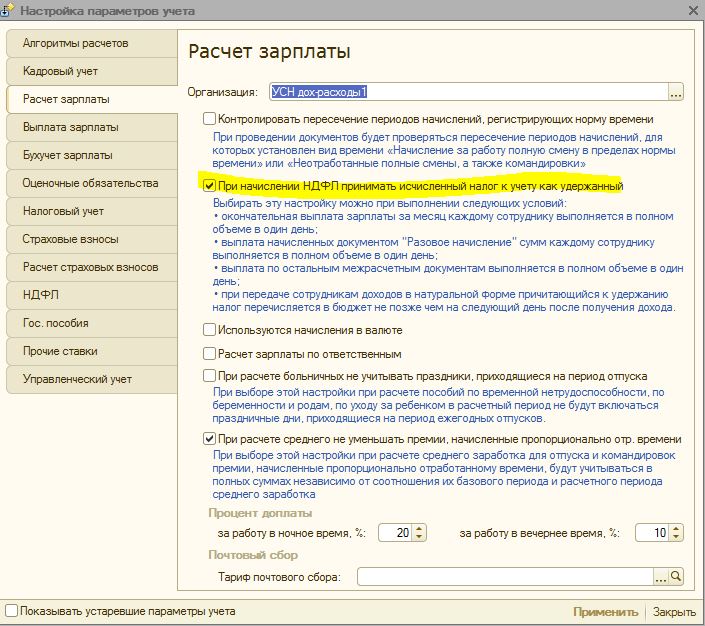Click the Закрыть button
Viewport: 705px width, 626px height.
674,612
